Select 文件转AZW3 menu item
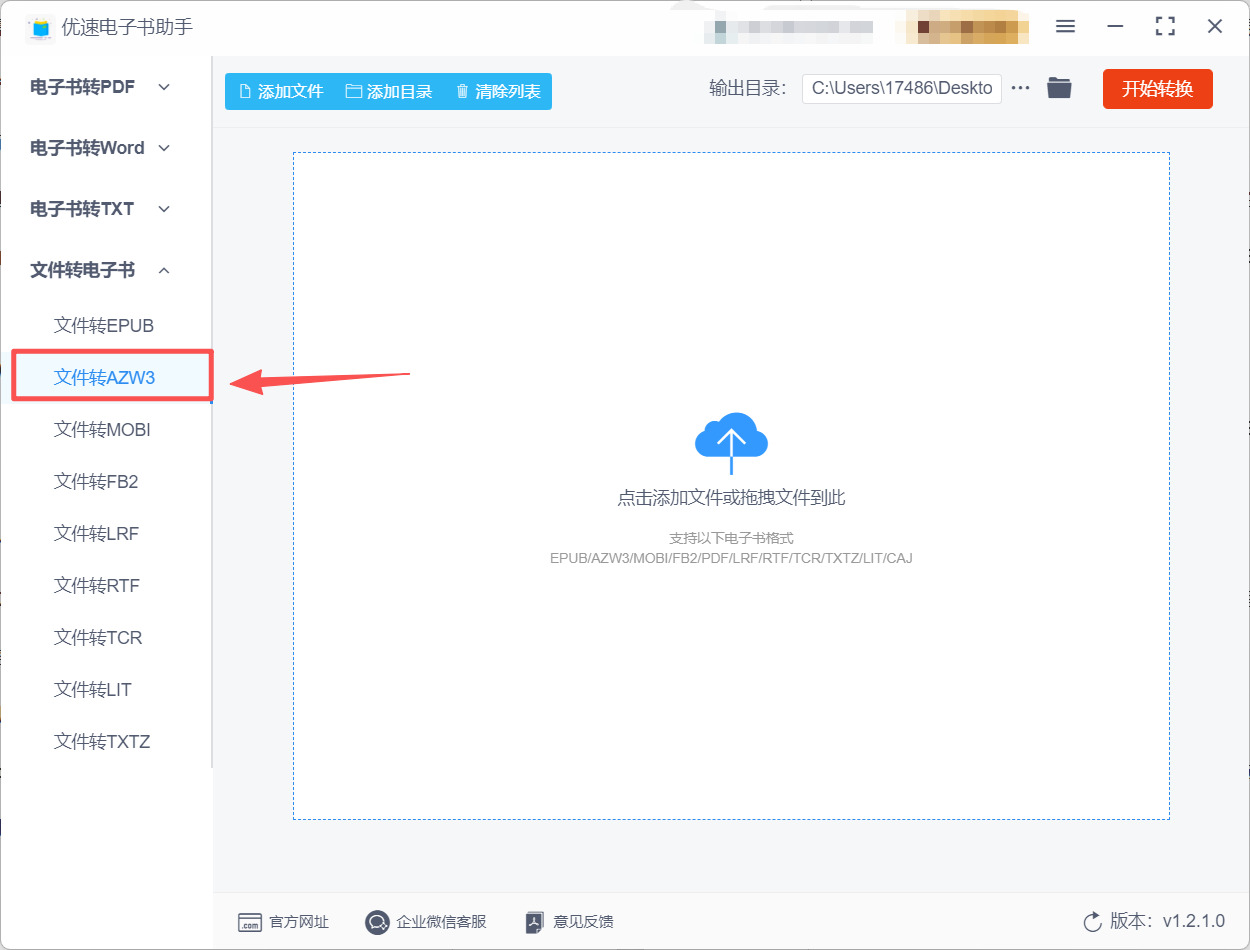This screenshot has width=1250, height=950. (105, 377)
